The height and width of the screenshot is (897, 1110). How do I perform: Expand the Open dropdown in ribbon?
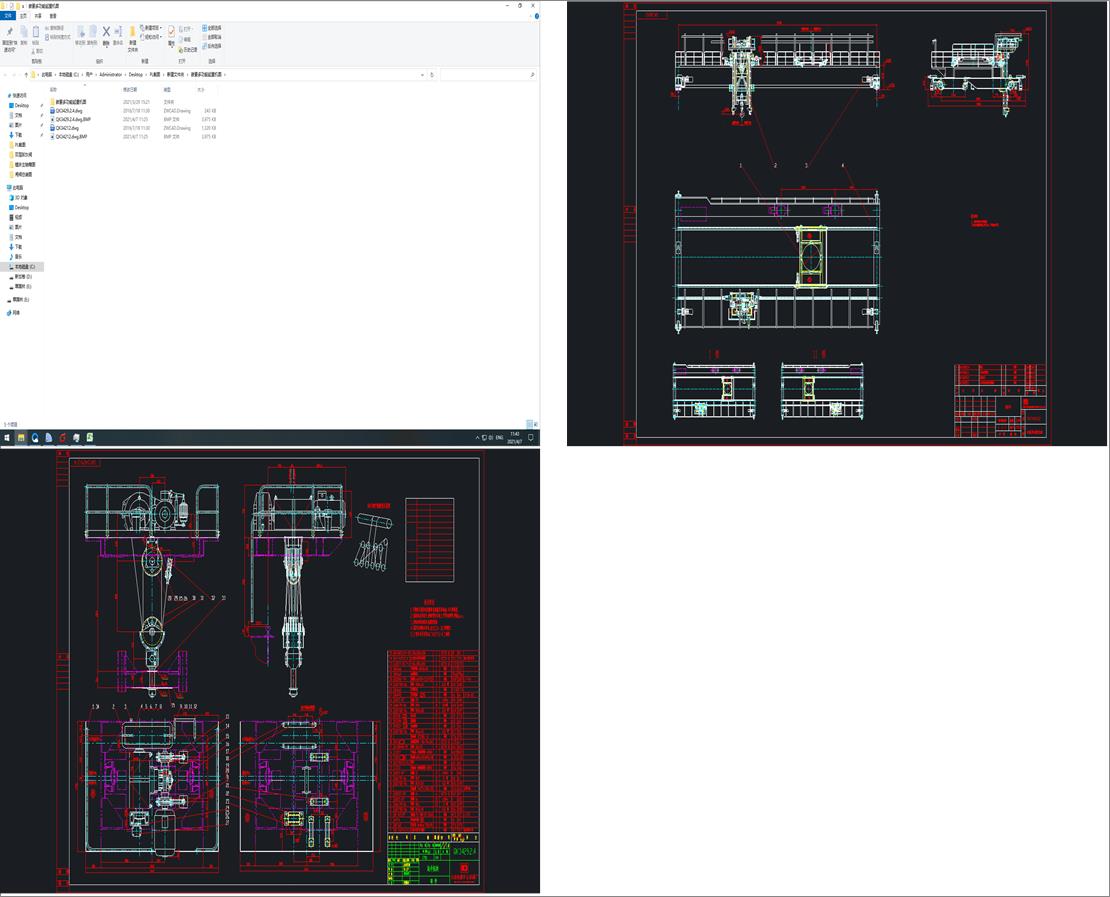(186, 29)
